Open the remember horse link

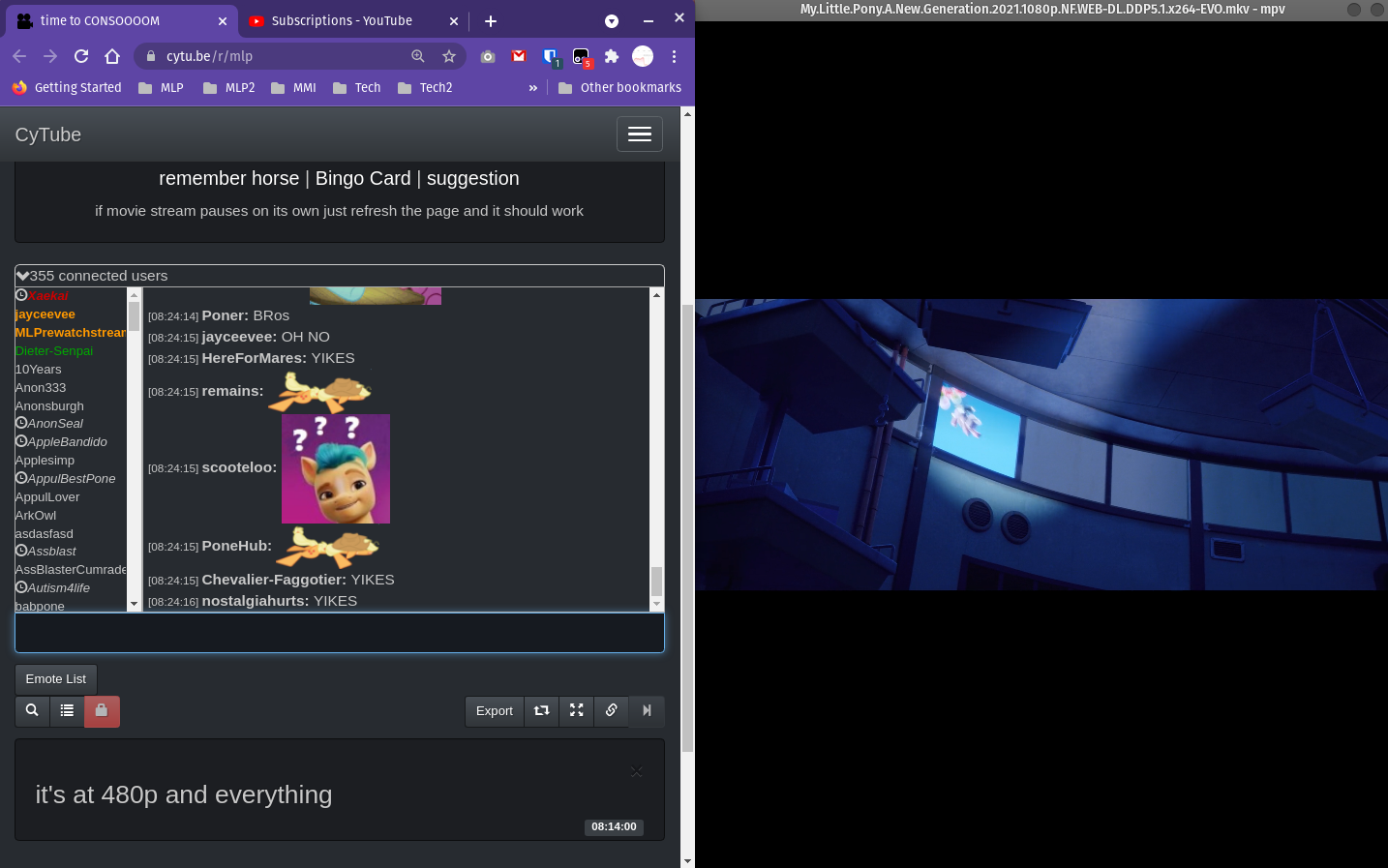tap(229, 178)
